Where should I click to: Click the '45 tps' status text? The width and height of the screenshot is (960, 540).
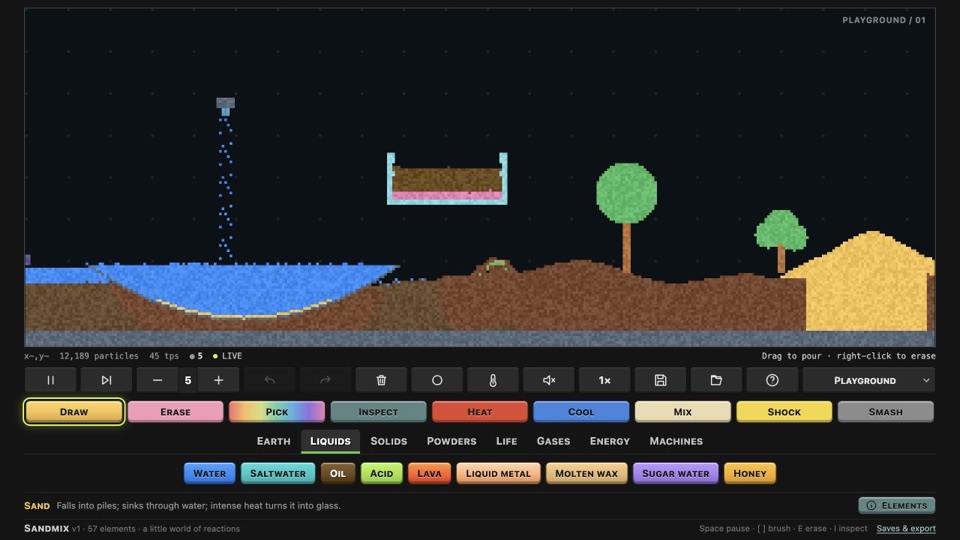[164, 356]
